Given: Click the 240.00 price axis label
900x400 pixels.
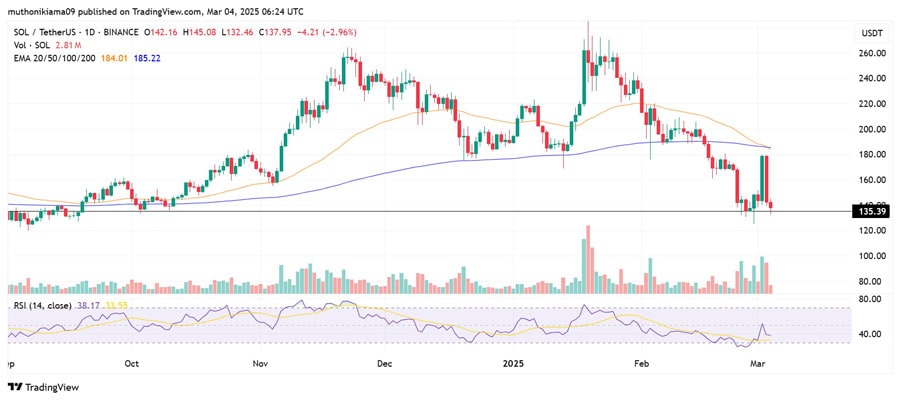Looking at the screenshot, I should pos(874,79).
